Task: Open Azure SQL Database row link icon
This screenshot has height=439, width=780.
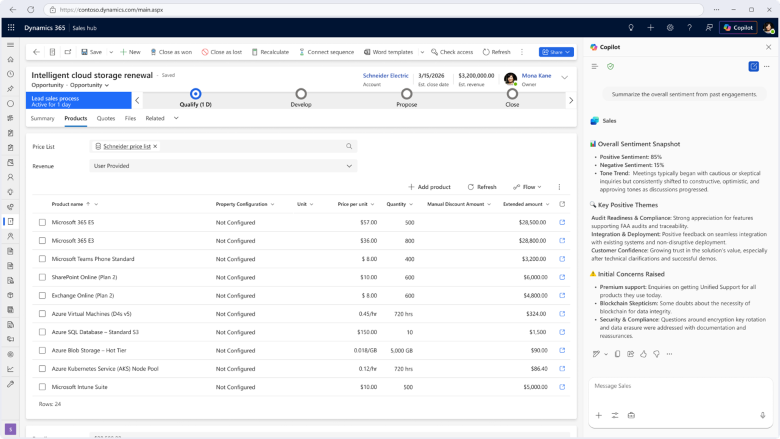Action: tap(562, 332)
